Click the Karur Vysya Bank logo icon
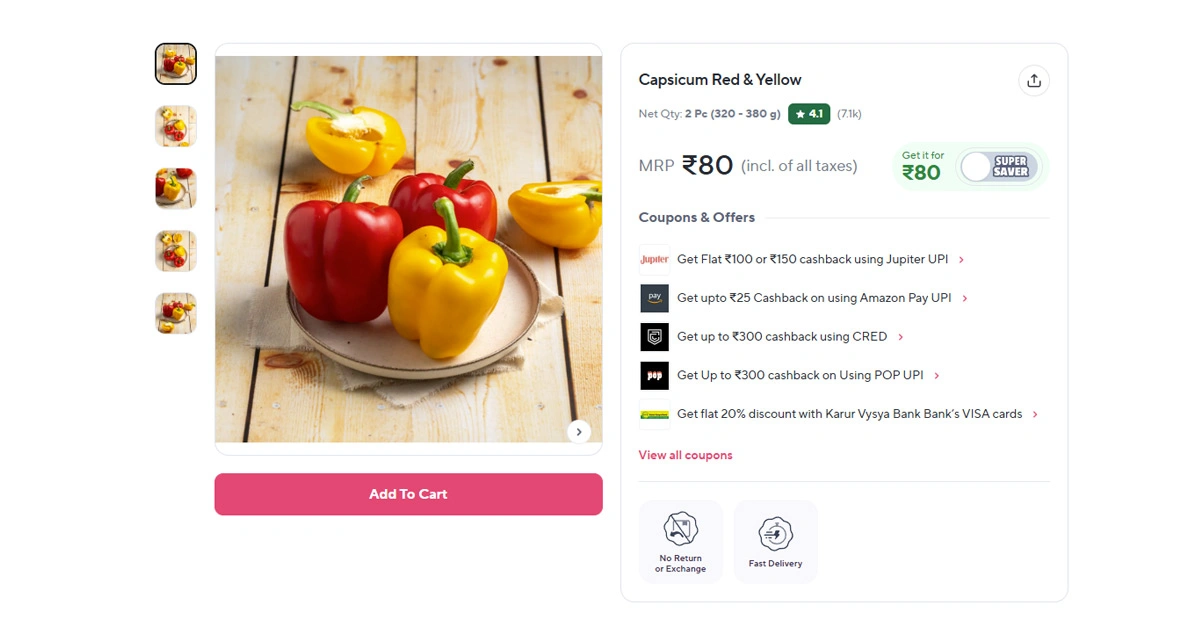Image resolution: width=1202 pixels, height=634 pixels. pyautogui.click(x=654, y=414)
